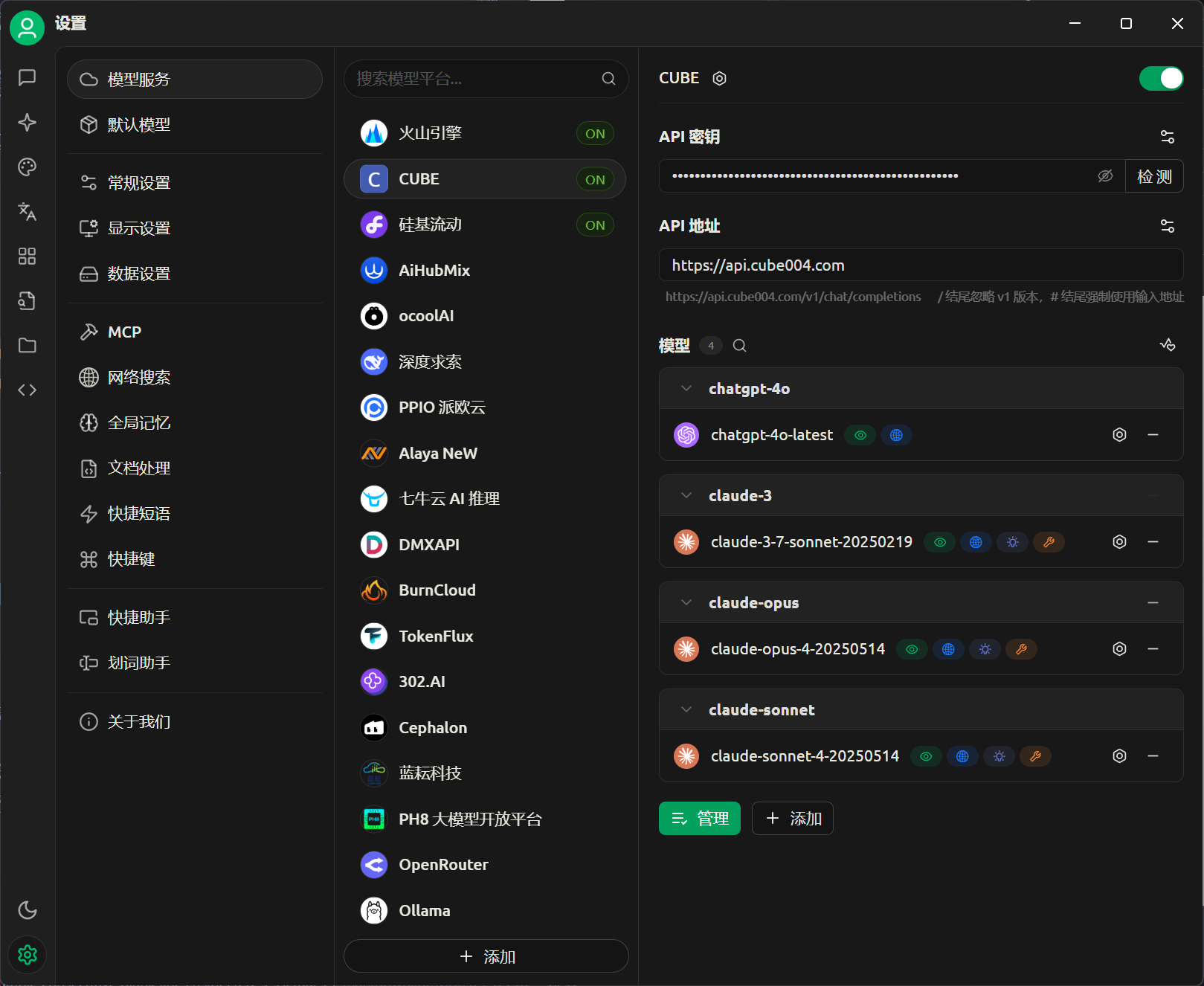The height and width of the screenshot is (986, 1204).
Task: Run model health check icon
Action: tap(1168, 345)
